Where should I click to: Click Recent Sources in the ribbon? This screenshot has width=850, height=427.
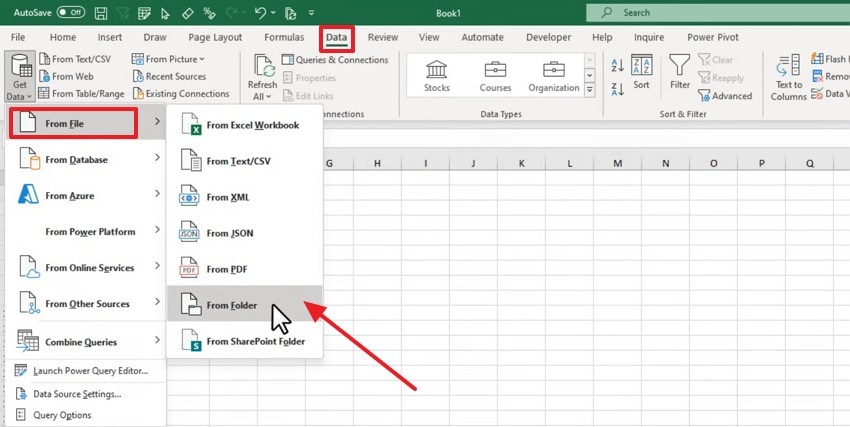(x=169, y=76)
